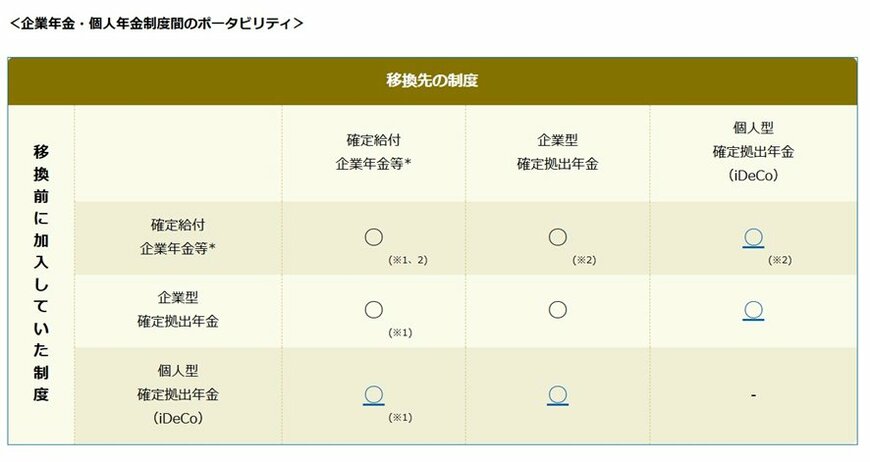Image resolution: width=870 pixels, height=462 pixels.
Task: Click the 移換先の制度 header bar
Action: (432, 80)
